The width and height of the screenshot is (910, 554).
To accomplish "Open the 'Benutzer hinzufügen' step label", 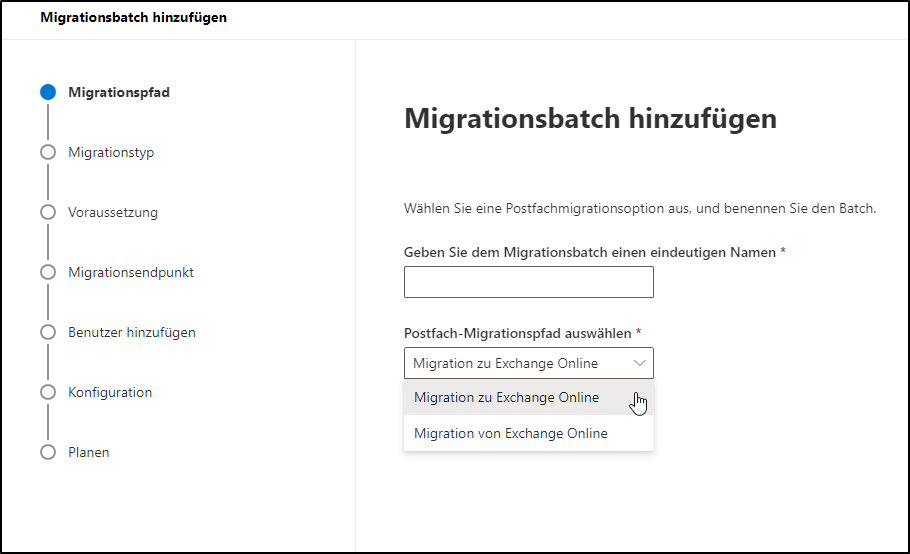I will (132, 332).
